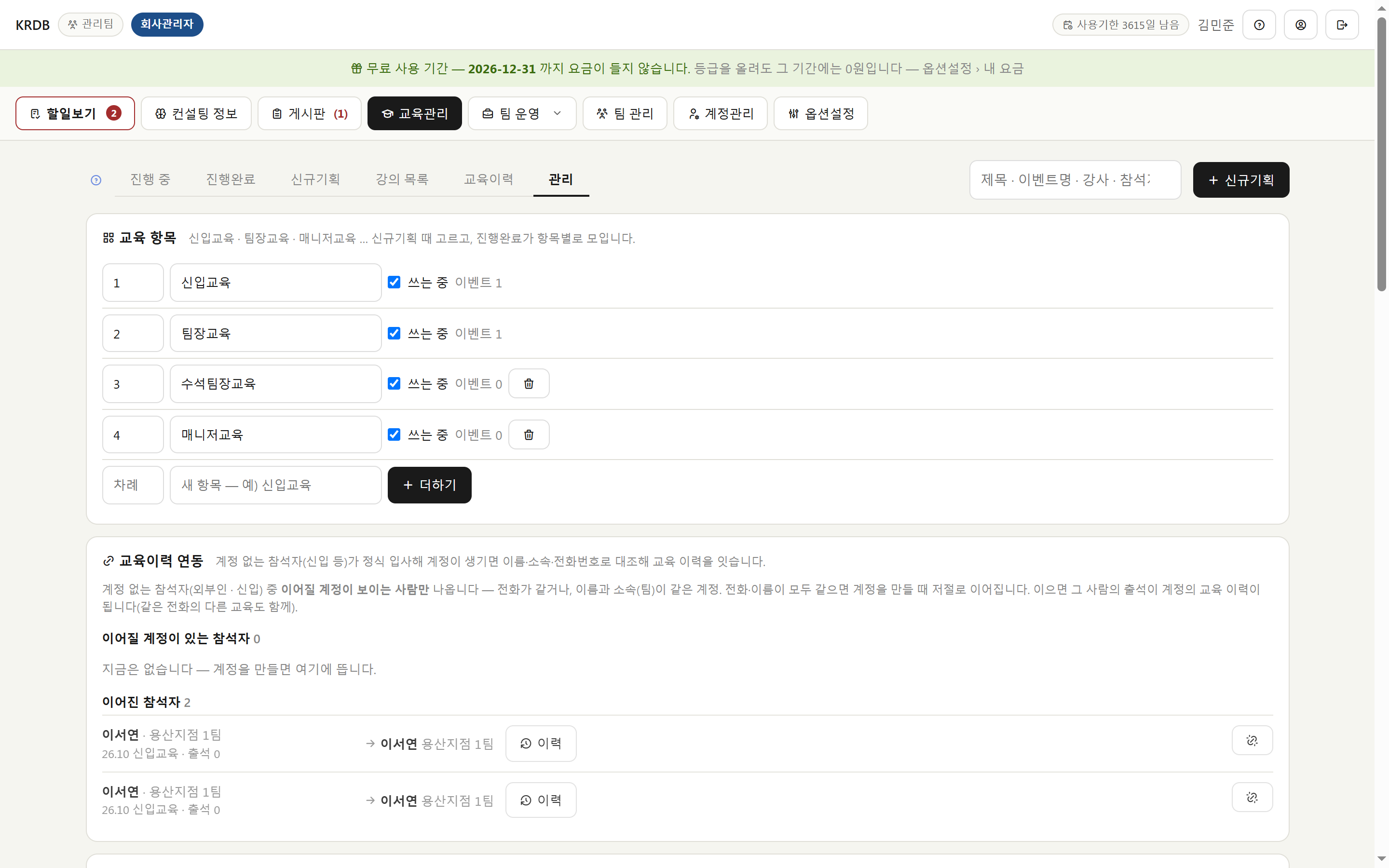The width and height of the screenshot is (1389, 868).
Task: Open 이력 for second 이서연 row
Action: click(541, 800)
